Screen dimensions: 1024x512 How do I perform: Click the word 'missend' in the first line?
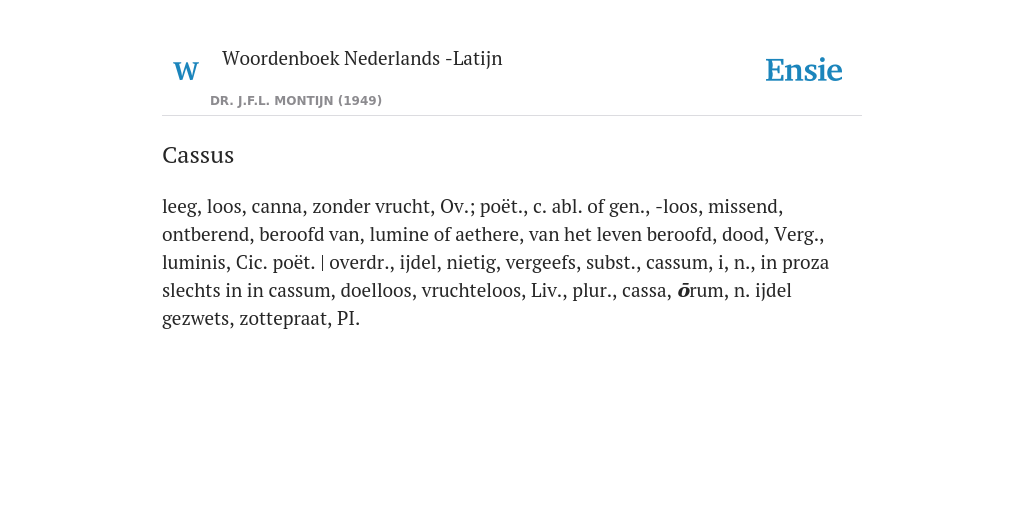745,207
